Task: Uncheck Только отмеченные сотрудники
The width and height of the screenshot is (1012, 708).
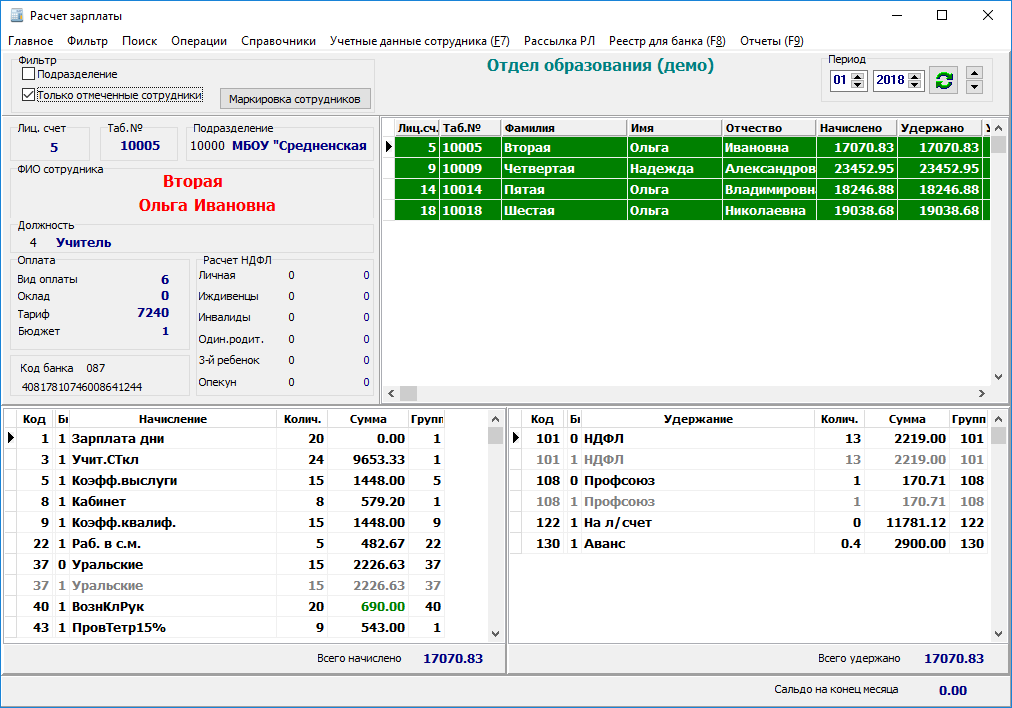Action: click(29, 96)
